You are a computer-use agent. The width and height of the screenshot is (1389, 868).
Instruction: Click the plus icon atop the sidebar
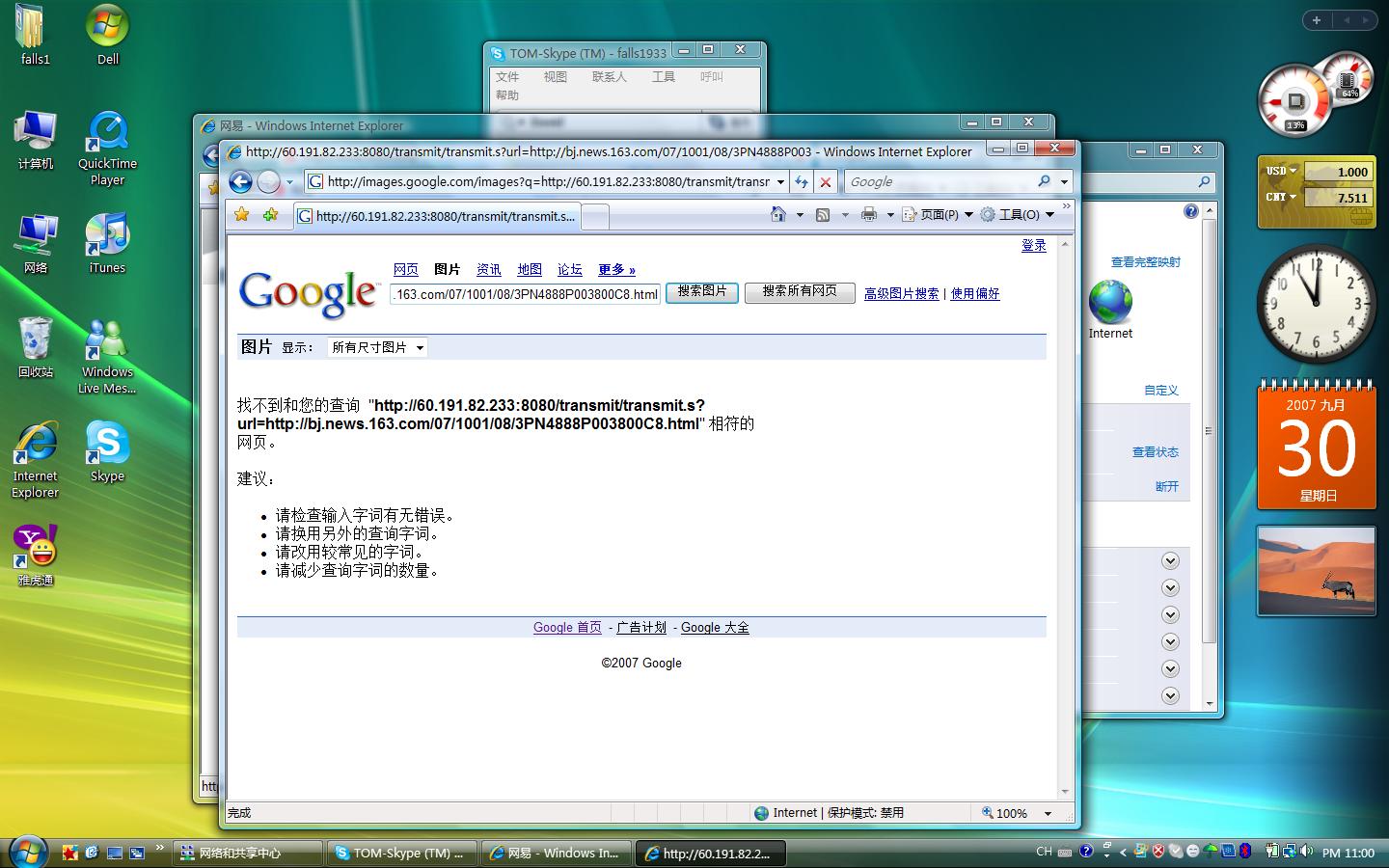click(x=1316, y=19)
